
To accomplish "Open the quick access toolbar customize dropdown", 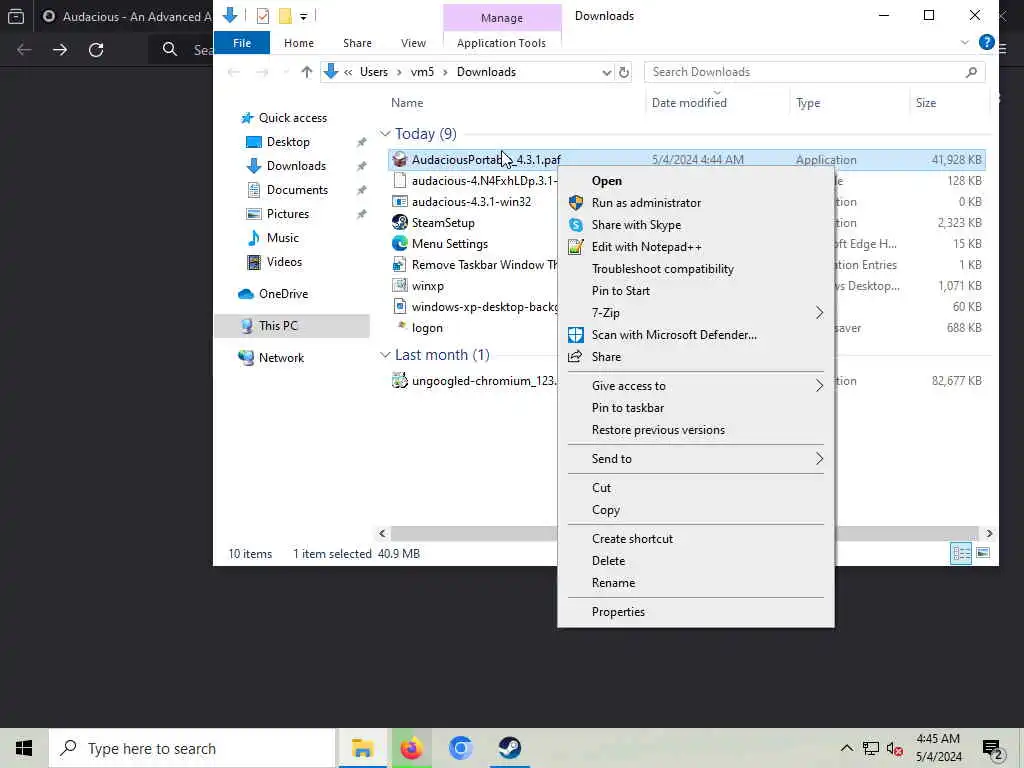I will coord(304,16).
